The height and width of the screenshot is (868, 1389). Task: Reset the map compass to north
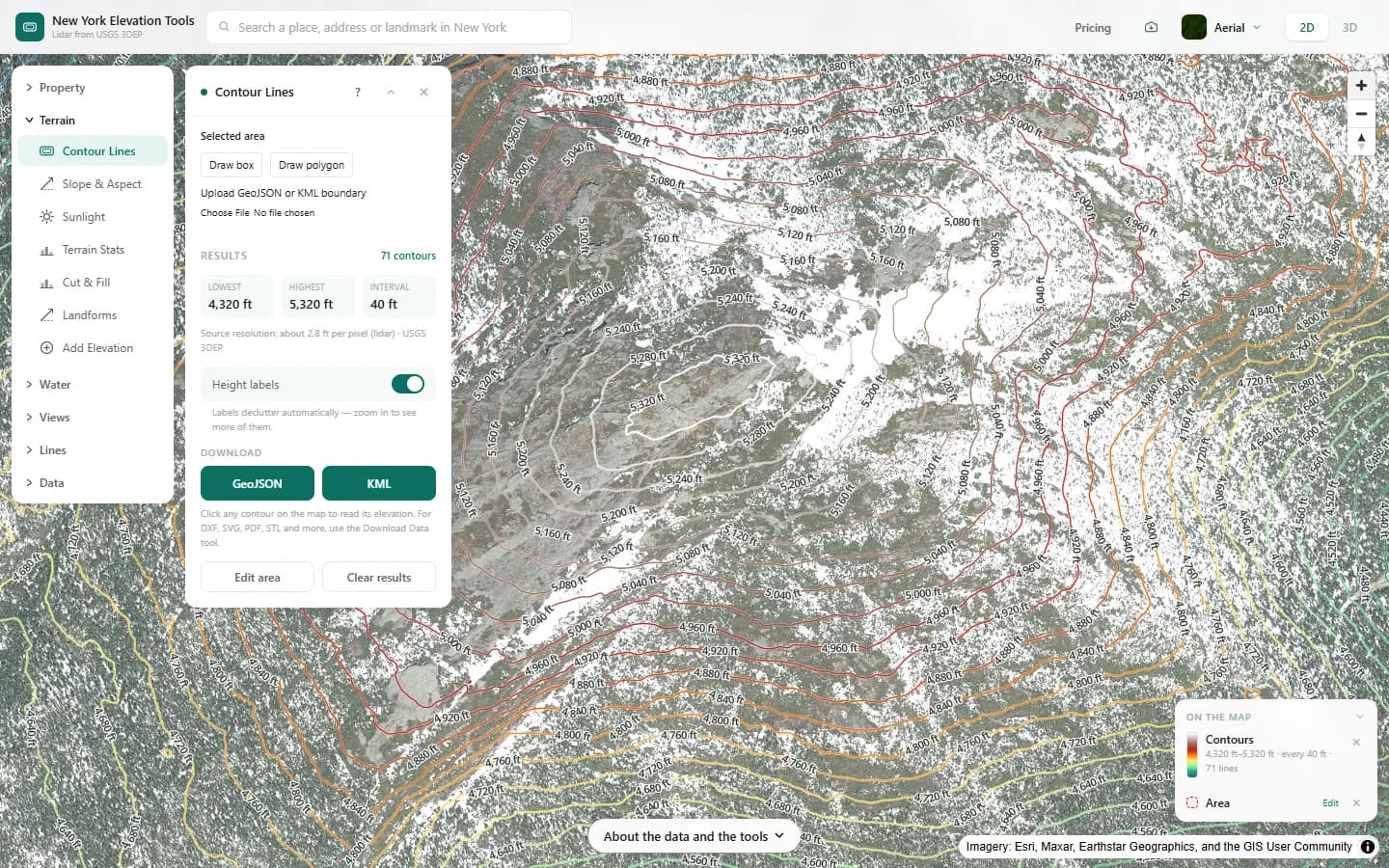1361,141
